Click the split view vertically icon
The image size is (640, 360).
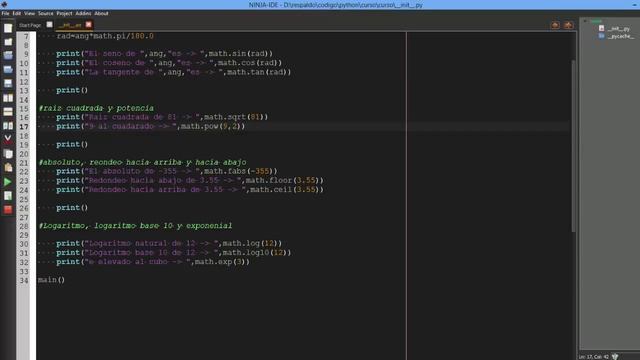(x=8, y=98)
